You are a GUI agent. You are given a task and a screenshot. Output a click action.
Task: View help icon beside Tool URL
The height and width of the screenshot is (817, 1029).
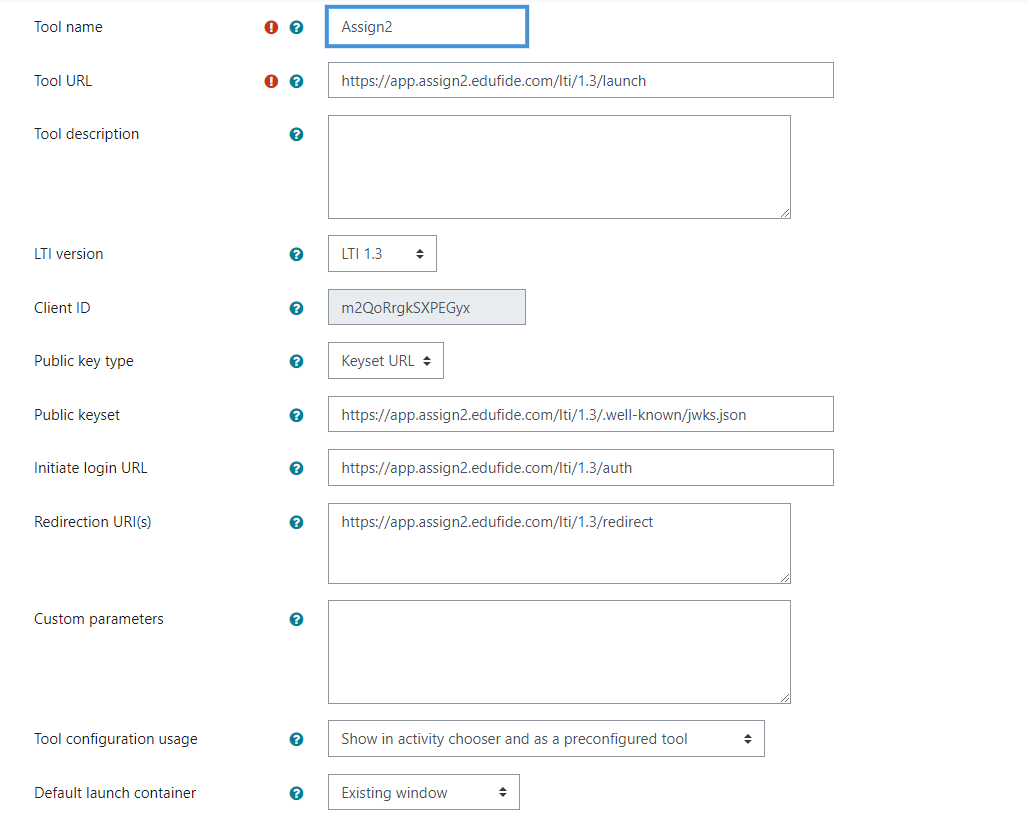(x=296, y=81)
